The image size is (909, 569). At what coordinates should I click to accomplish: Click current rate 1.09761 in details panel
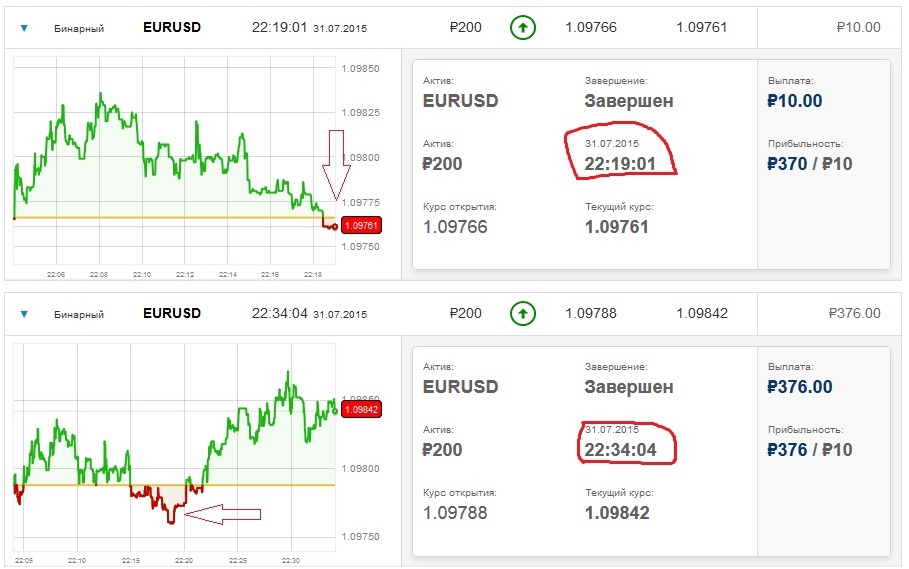pos(616,227)
